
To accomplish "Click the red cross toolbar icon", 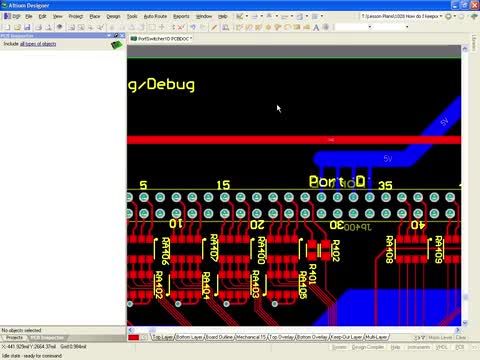I will pos(181,27).
